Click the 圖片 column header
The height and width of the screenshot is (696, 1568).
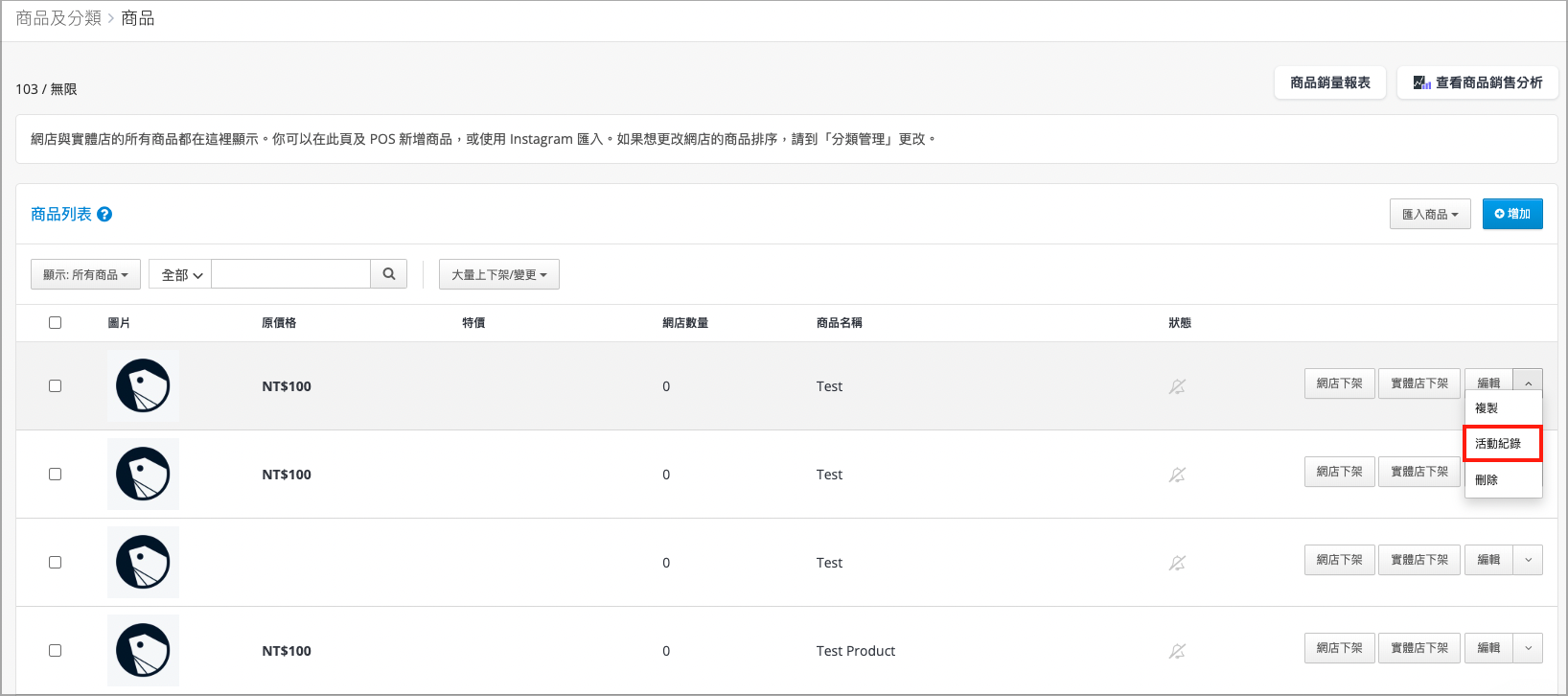click(119, 323)
